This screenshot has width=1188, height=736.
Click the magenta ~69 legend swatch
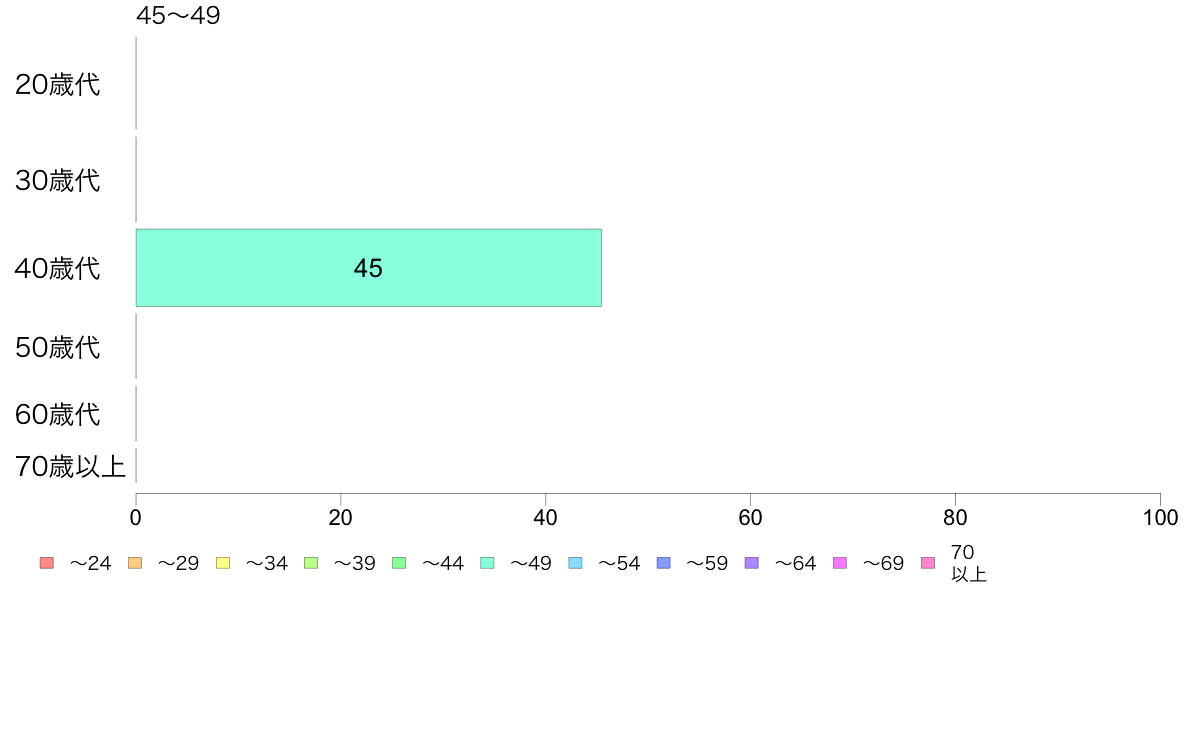[839, 562]
